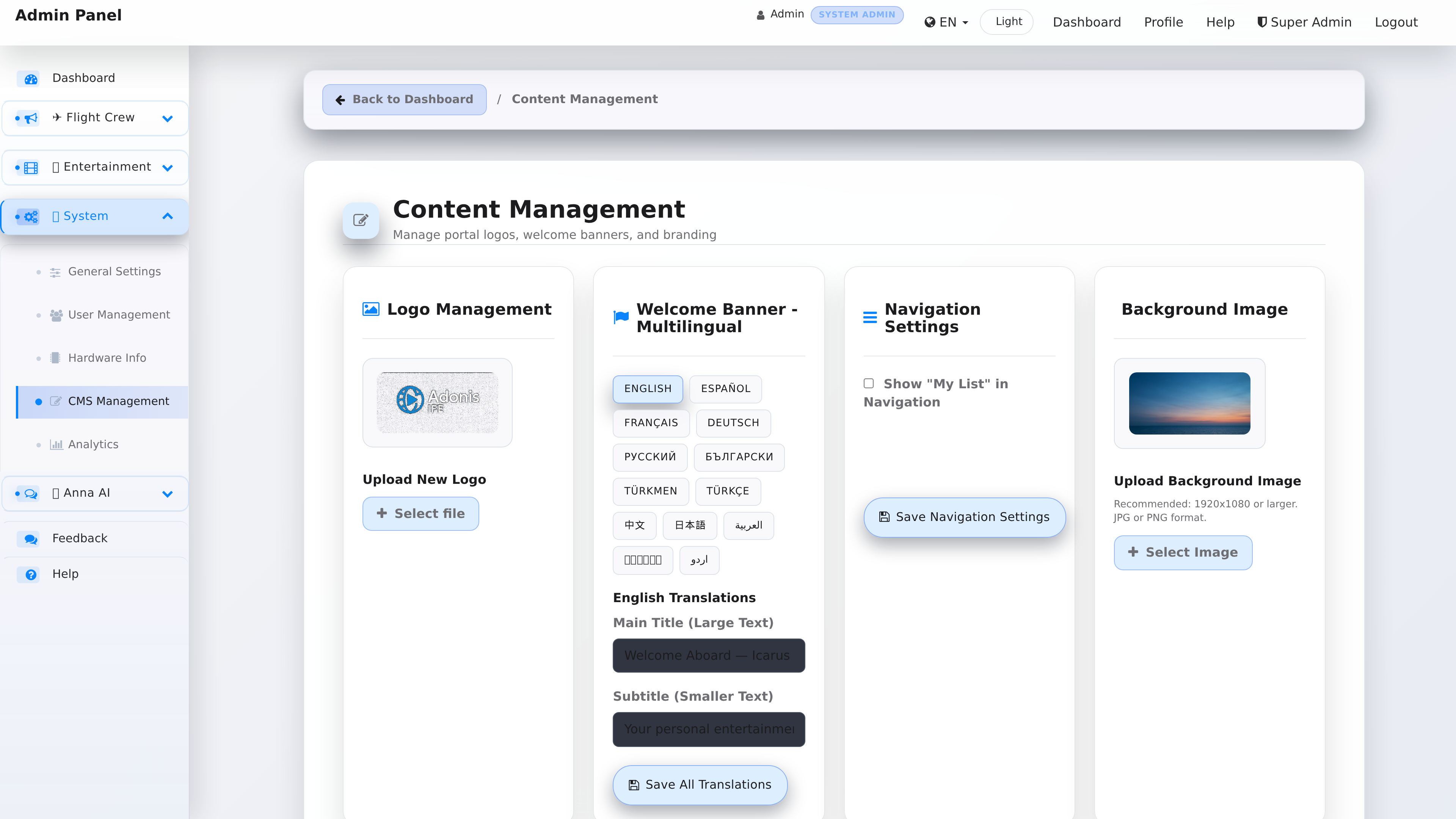Select the FRANÇAIS language tab
1456x819 pixels.
pos(651,424)
